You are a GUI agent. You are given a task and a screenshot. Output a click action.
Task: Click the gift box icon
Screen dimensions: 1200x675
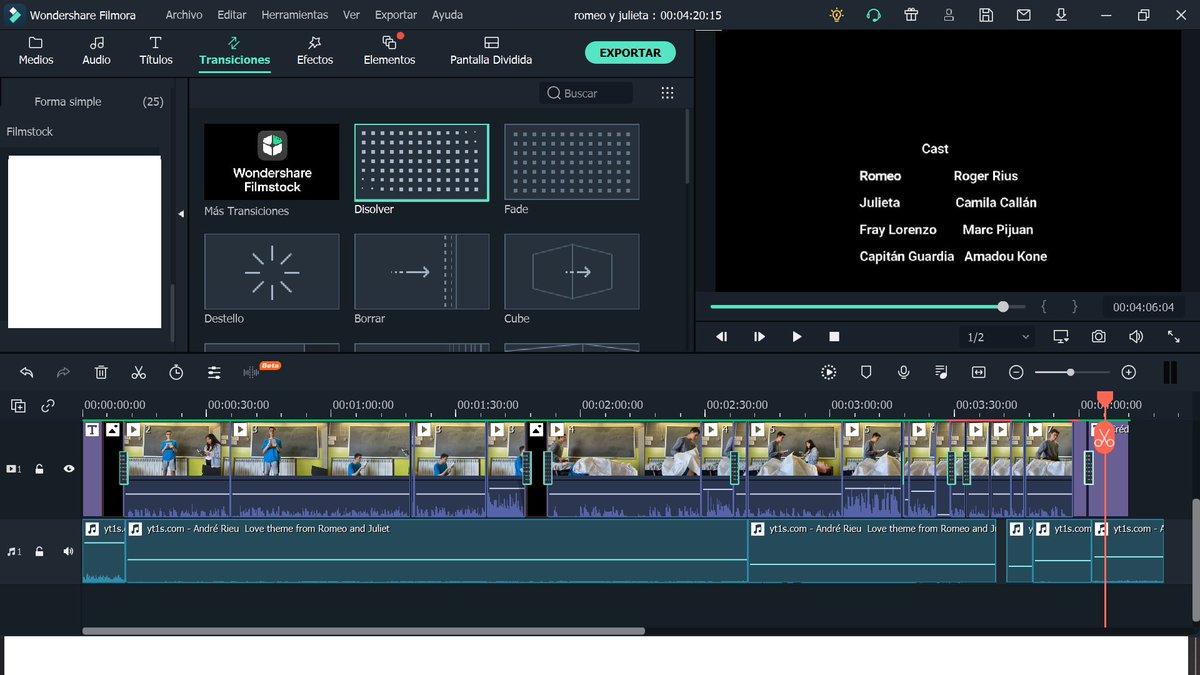coord(911,15)
